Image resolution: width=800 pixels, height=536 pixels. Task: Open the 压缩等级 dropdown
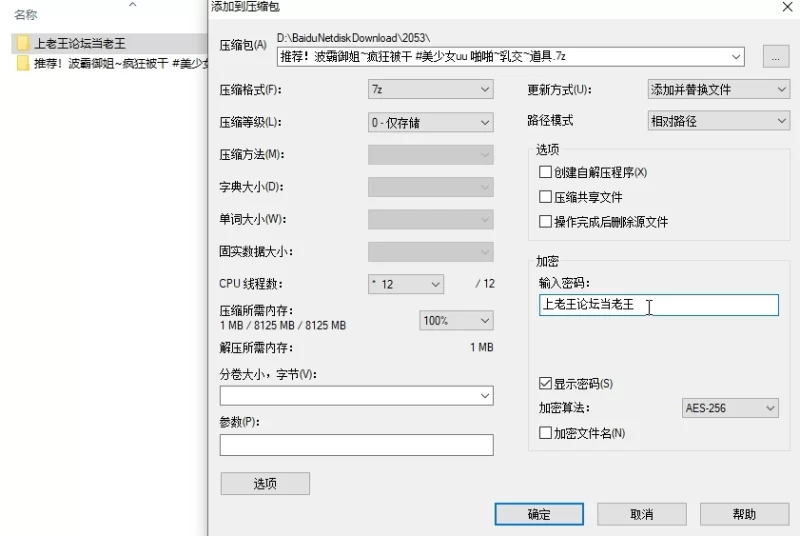click(430, 122)
